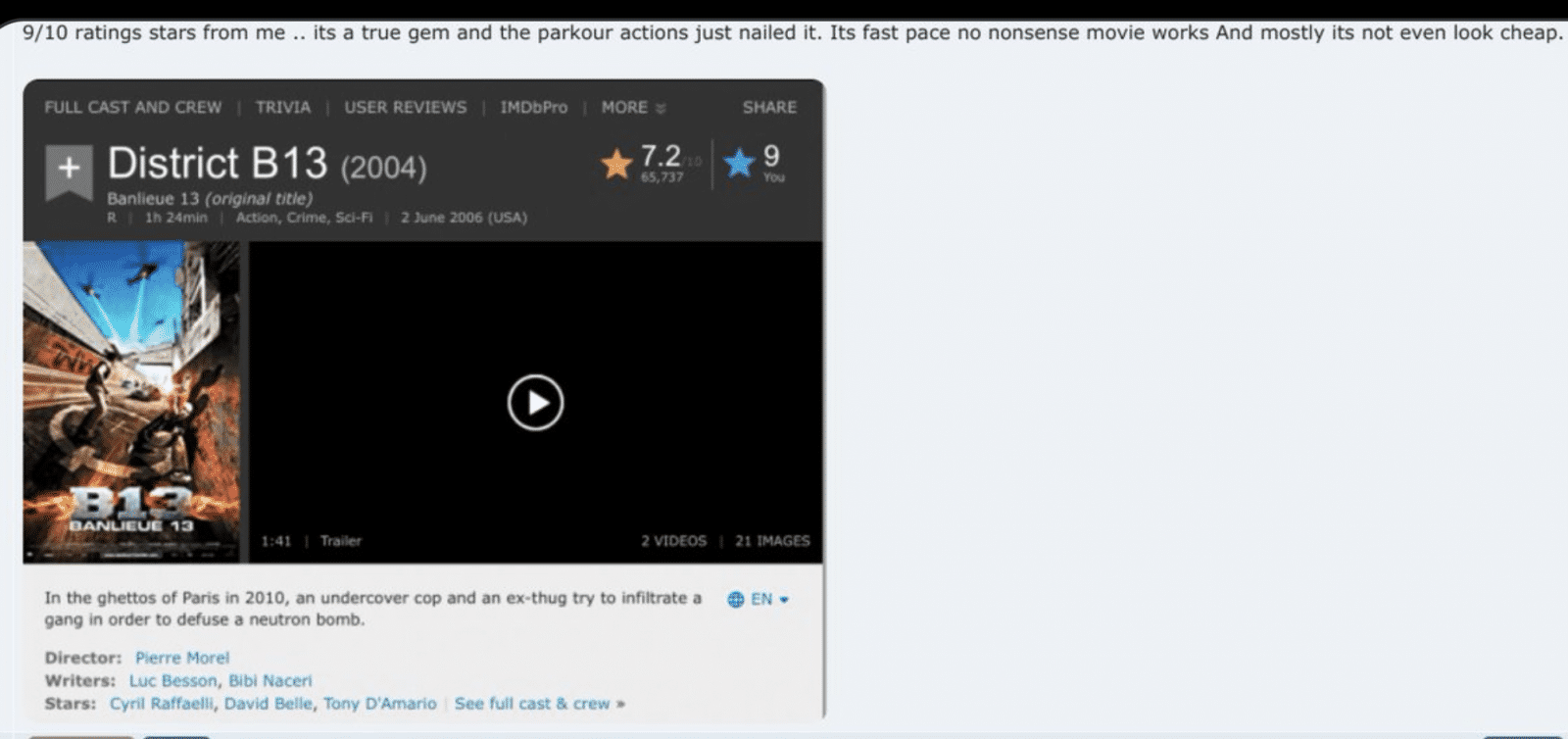Image resolution: width=1568 pixels, height=739 pixels.
Task: Click the 2 June 2006 (USA) release date
Action: 464,218
